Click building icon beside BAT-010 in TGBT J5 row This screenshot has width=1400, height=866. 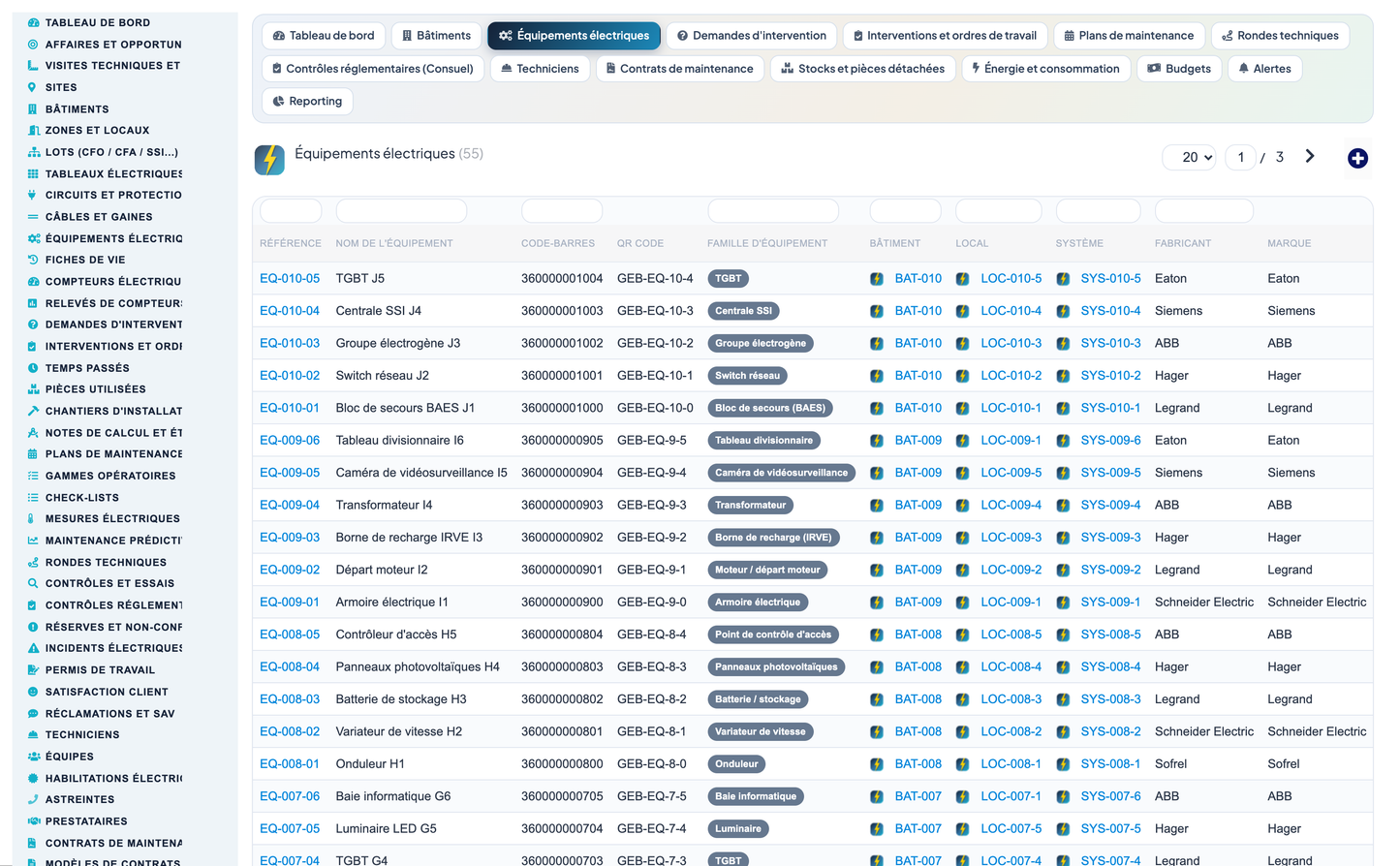[877, 279]
